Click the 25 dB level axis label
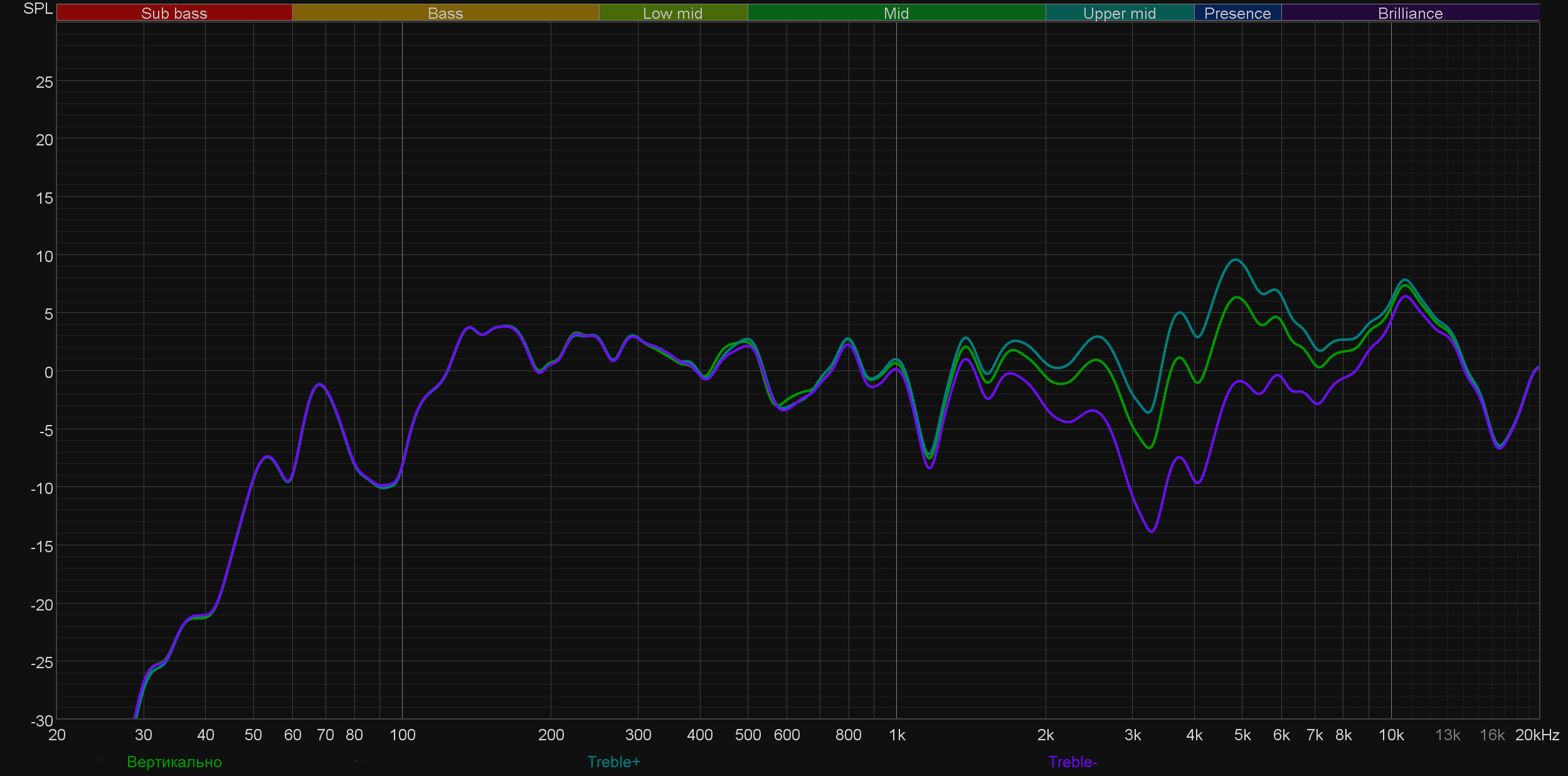The image size is (1568, 776). click(44, 82)
